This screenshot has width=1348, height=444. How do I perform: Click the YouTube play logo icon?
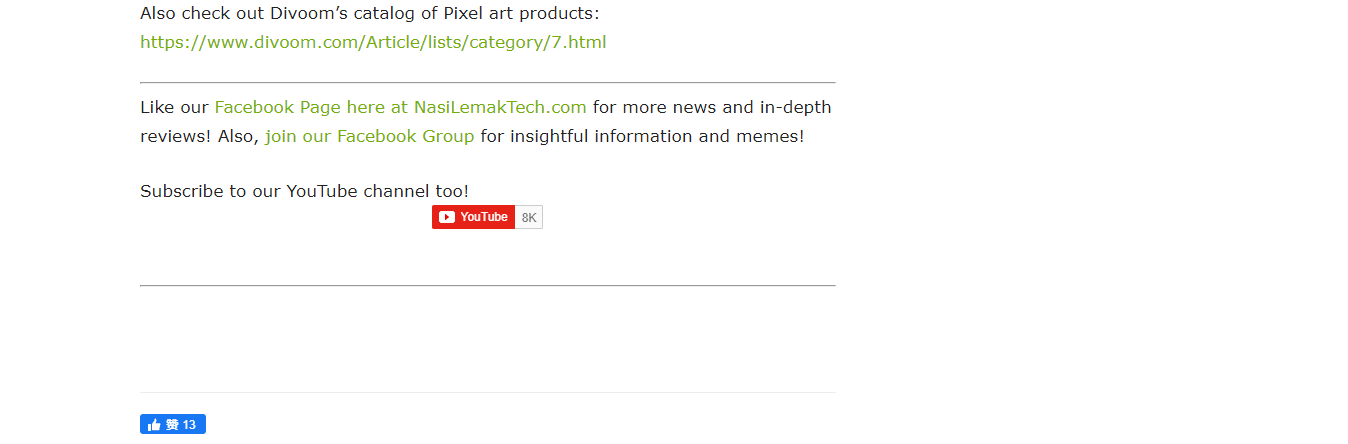click(x=447, y=217)
